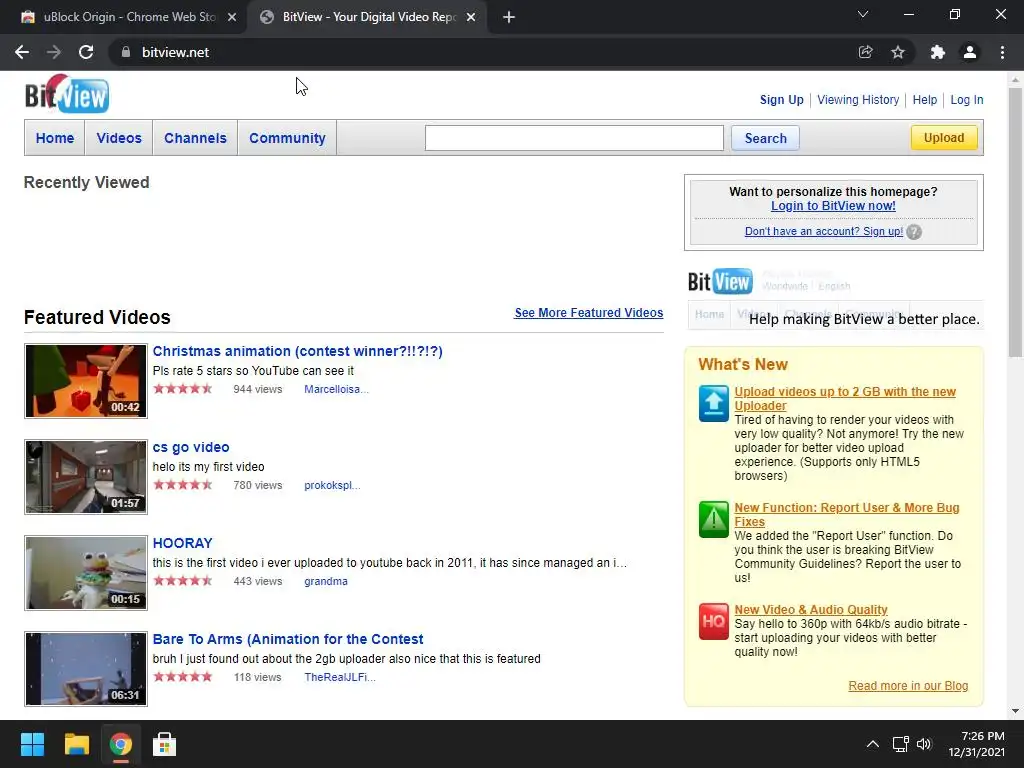Show hidden system tray icons
Image resolution: width=1024 pixels, height=768 pixels.
(x=872, y=744)
